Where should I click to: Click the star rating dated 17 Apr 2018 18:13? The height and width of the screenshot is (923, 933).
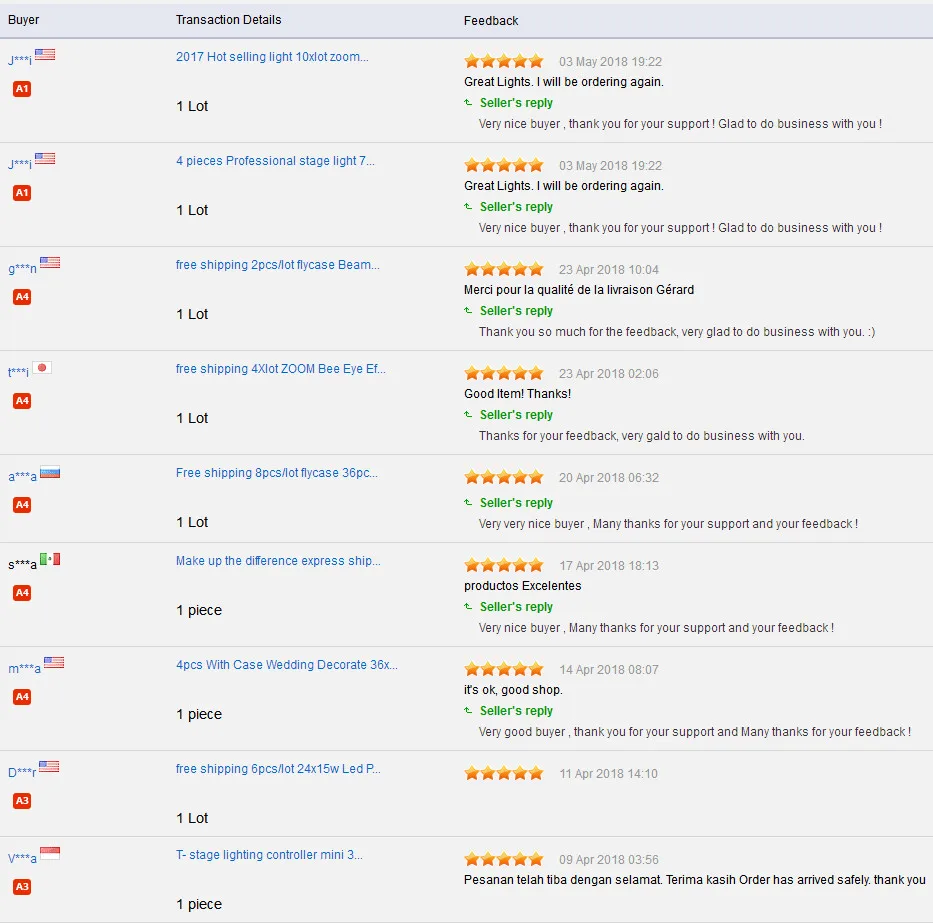click(x=504, y=565)
